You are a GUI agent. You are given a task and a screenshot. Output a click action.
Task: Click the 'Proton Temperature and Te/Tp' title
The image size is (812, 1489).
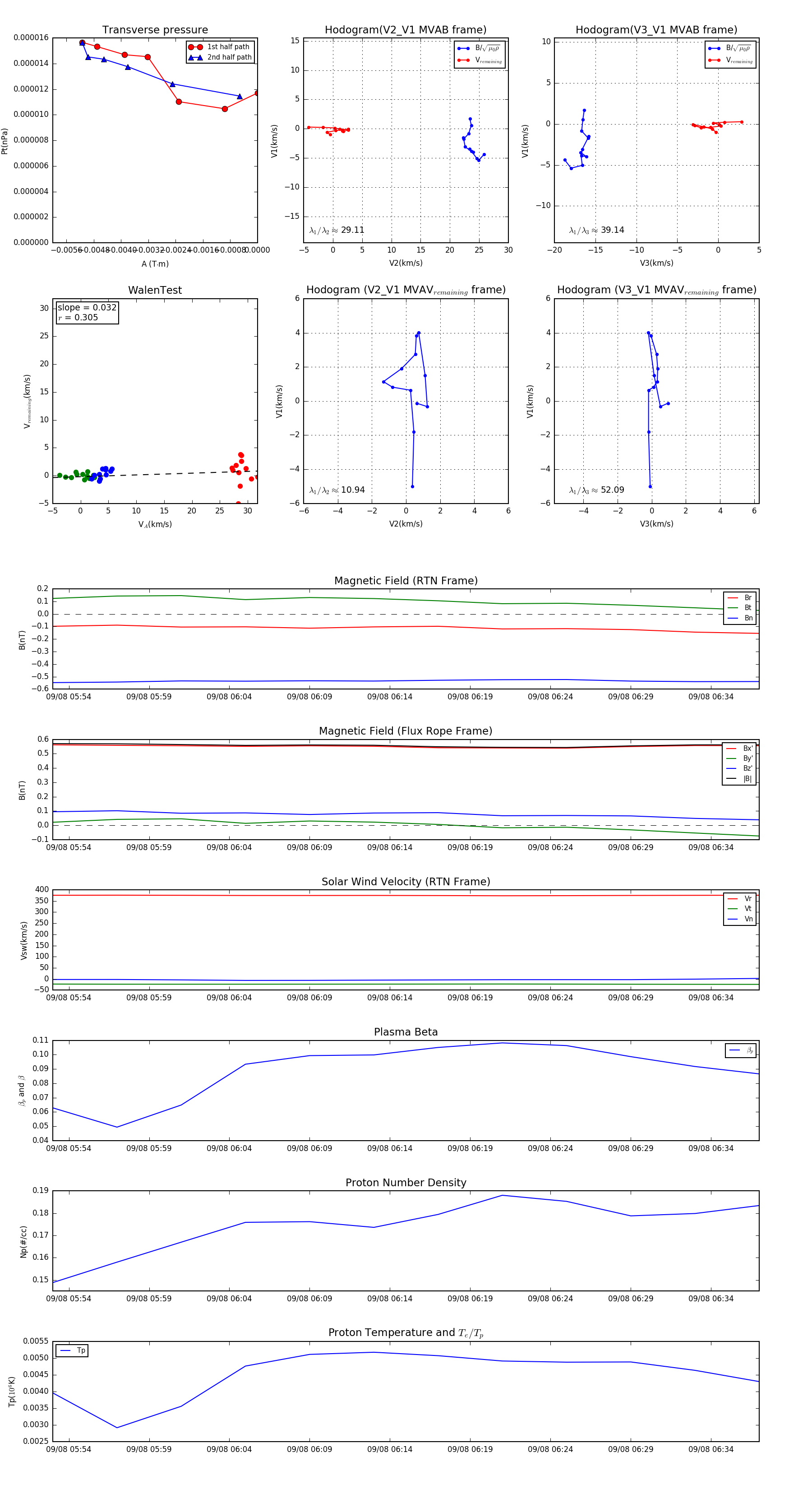pos(406,1333)
